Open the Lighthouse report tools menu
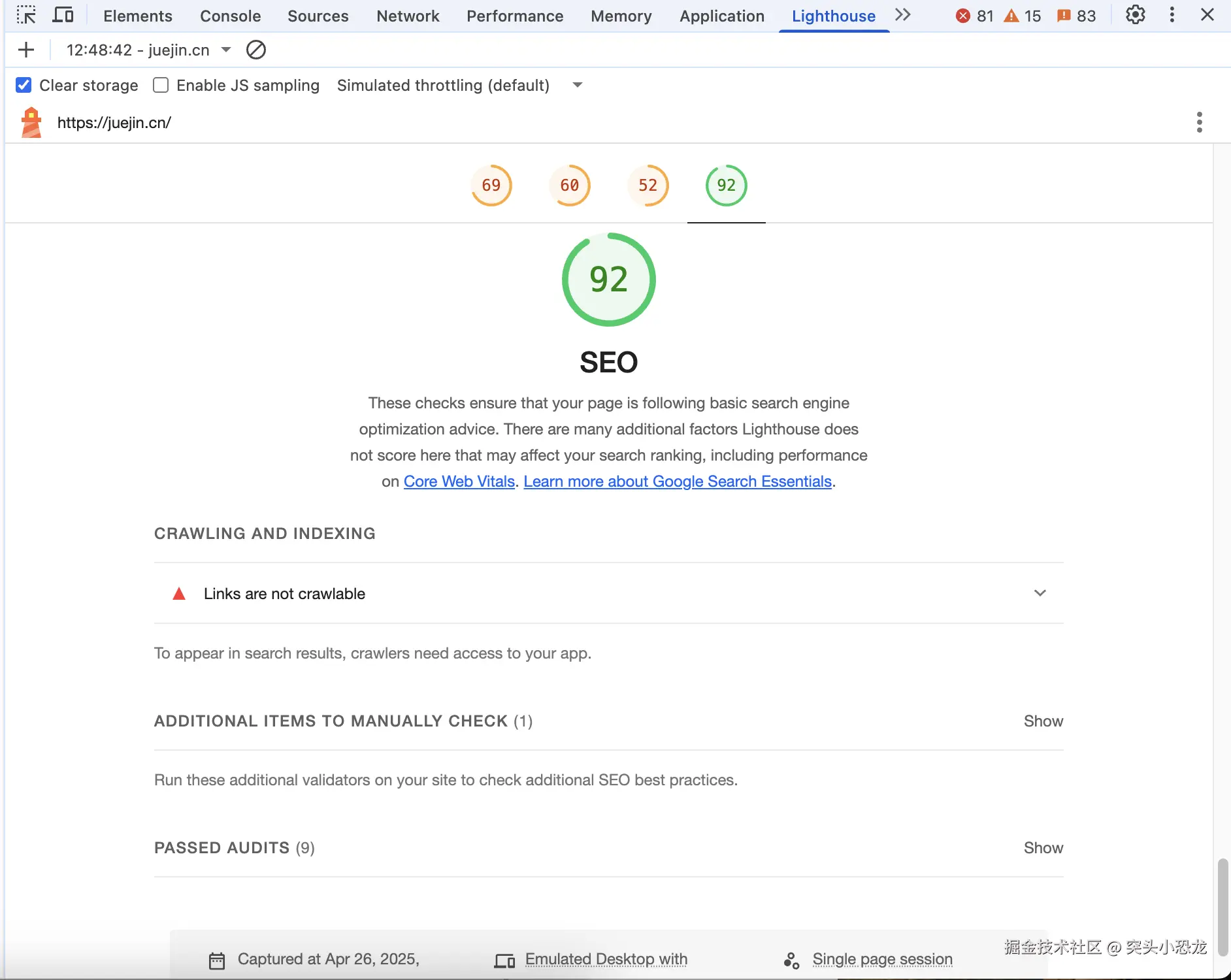 click(1199, 122)
